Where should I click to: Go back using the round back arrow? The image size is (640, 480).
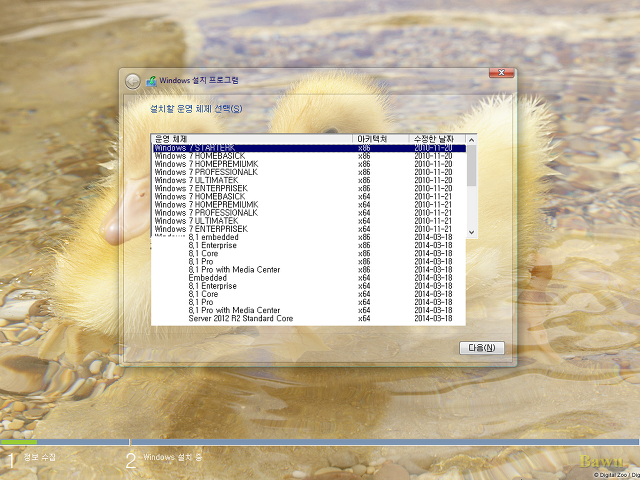click(133, 82)
